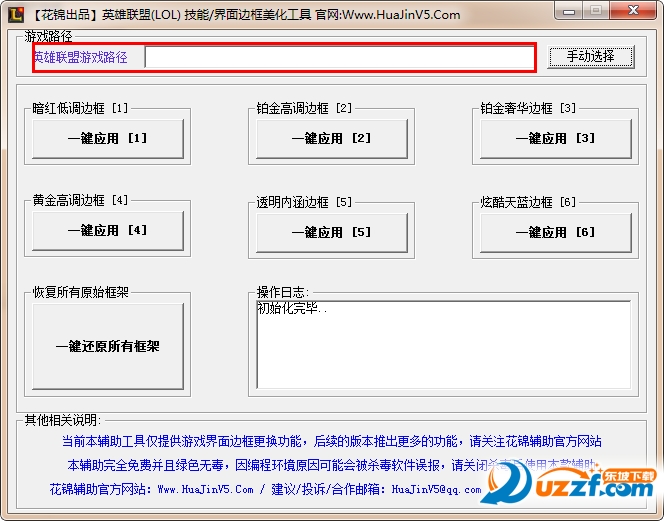Click the disabled maximize button
Viewport: 664px width, 521px height.
point(596,11)
